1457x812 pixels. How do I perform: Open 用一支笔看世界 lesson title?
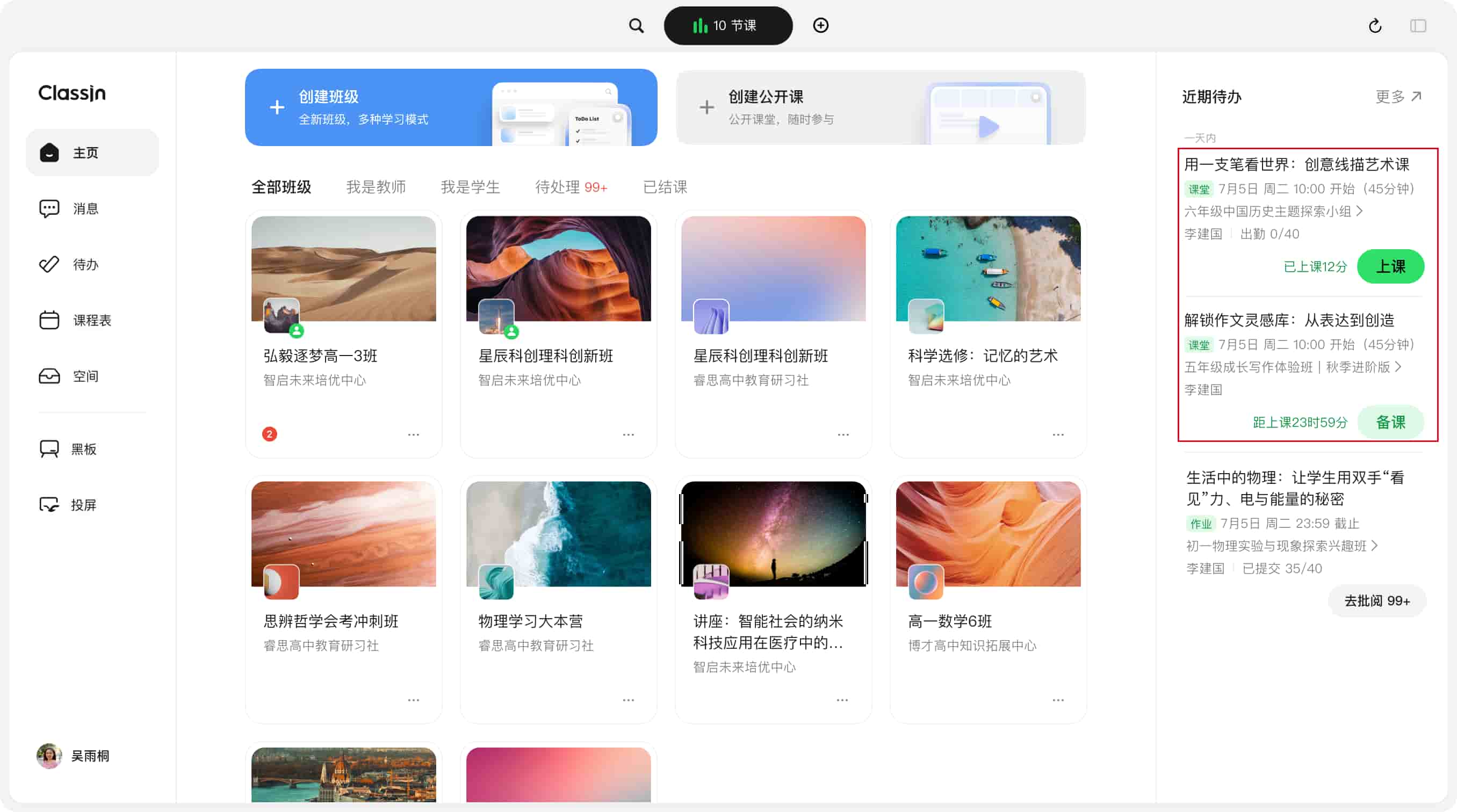coord(1296,164)
